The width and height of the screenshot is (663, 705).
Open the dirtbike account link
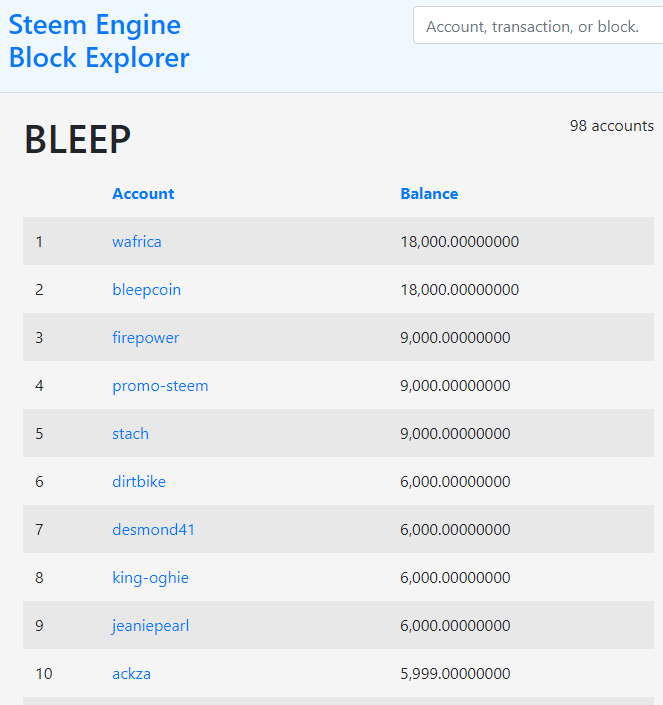coord(139,482)
